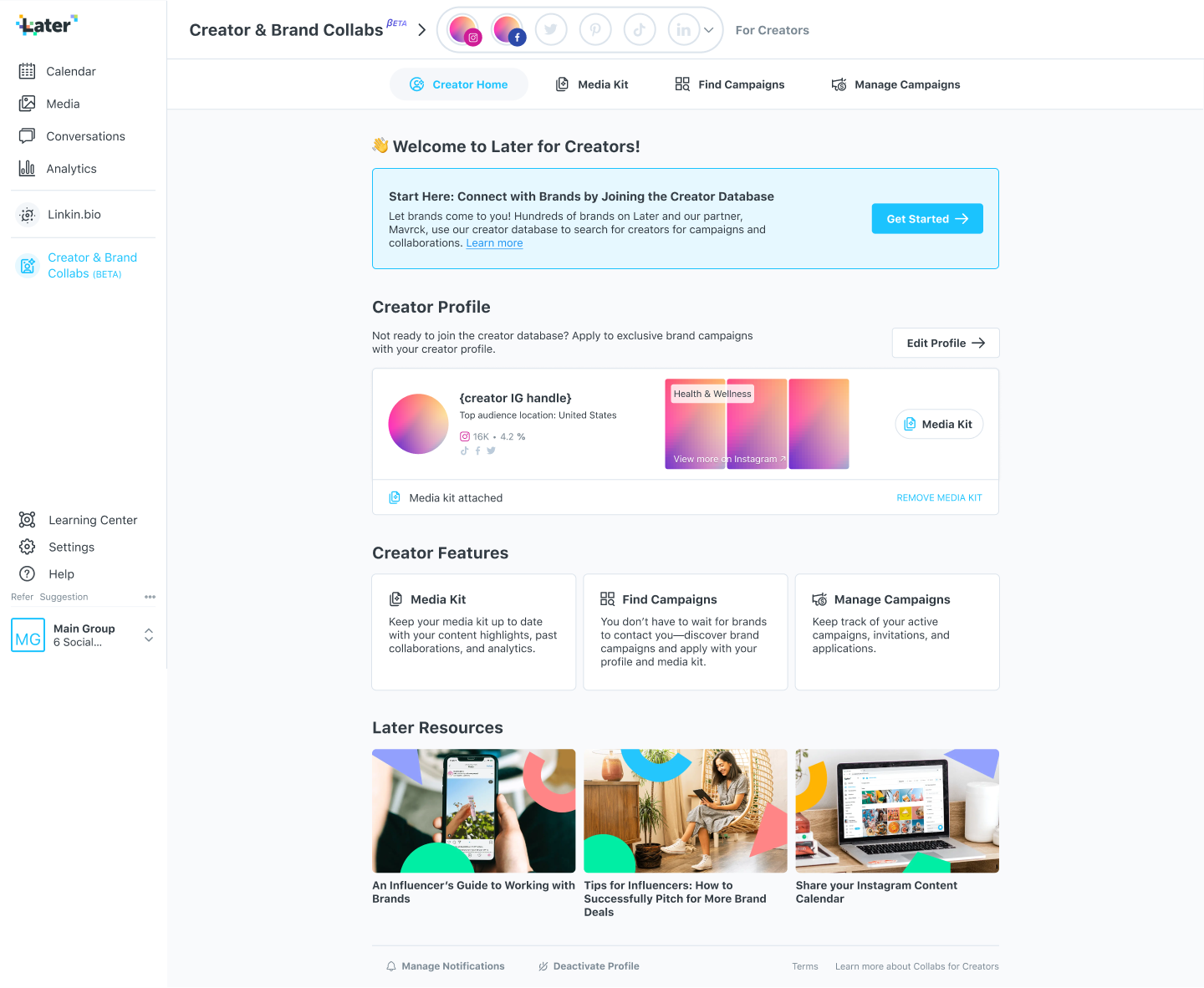Click the third gradient Instagram post thumbnail
1204x988 pixels.
click(x=819, y=424)
